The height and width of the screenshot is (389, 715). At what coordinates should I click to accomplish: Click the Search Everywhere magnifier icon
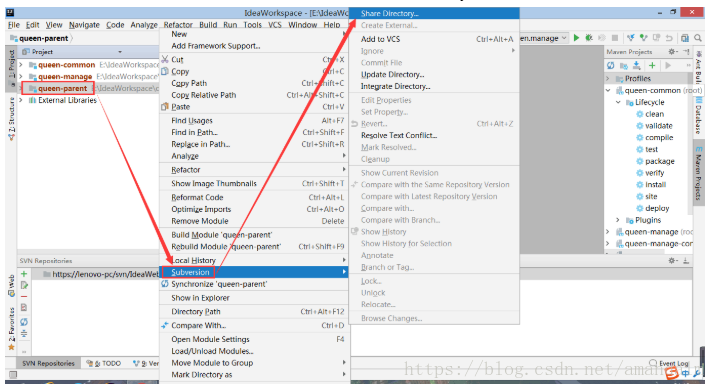pos(698,38)
